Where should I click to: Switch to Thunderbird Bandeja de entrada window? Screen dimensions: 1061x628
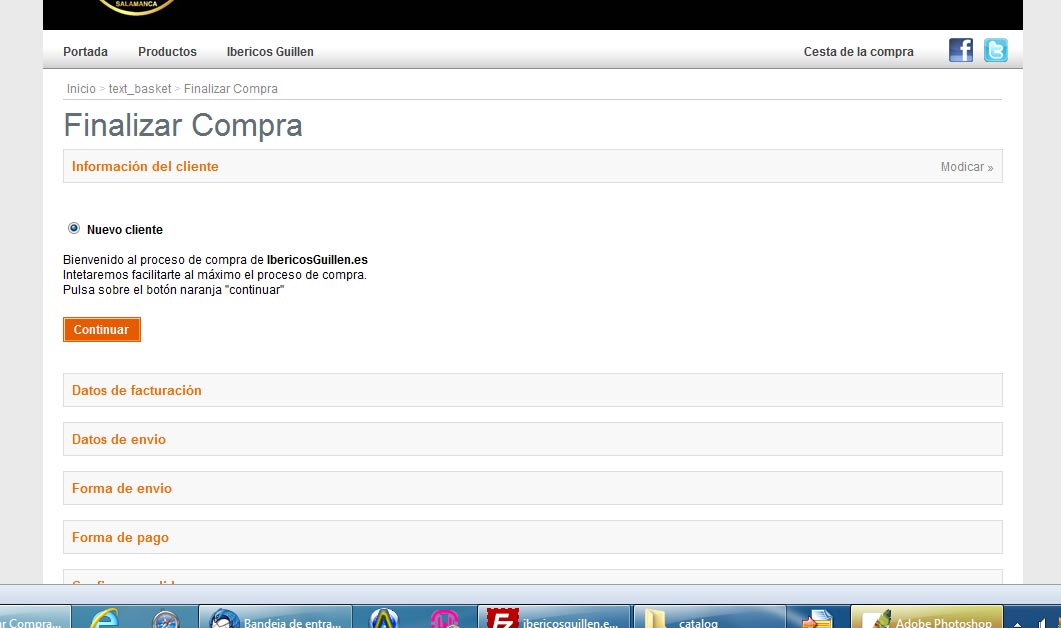(x=275, y=618)
